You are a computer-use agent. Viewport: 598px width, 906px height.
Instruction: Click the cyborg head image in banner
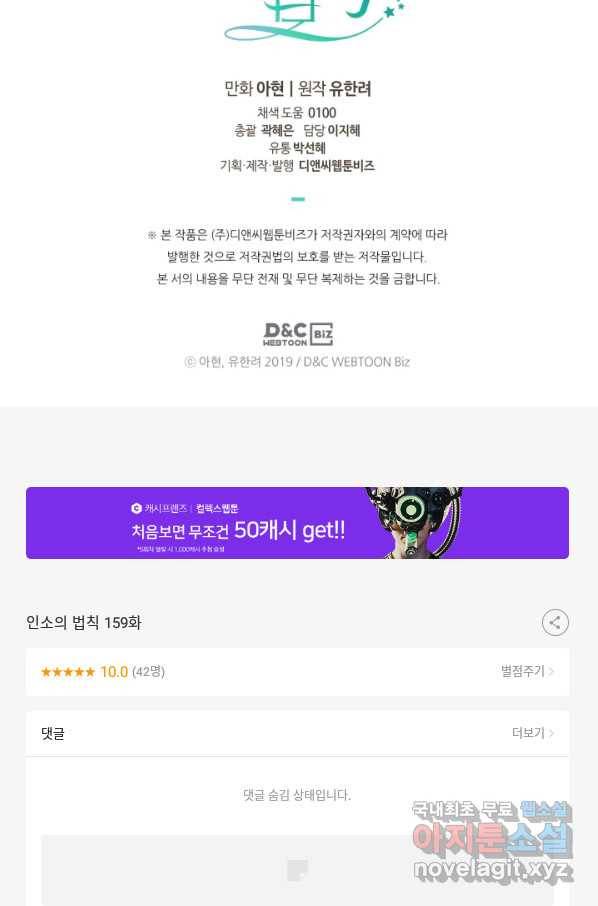tap(414, 523)
